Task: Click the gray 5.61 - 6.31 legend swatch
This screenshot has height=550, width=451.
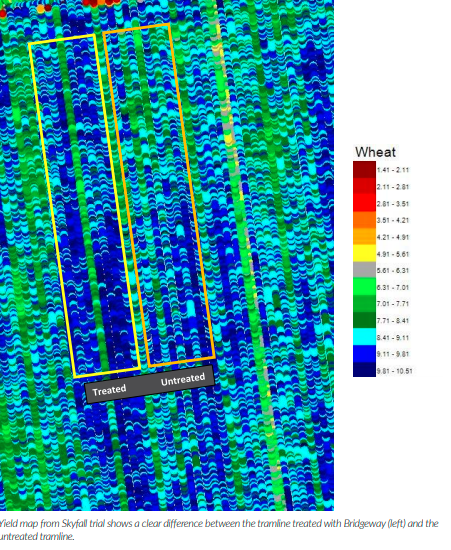Action: tap(364, 270)
